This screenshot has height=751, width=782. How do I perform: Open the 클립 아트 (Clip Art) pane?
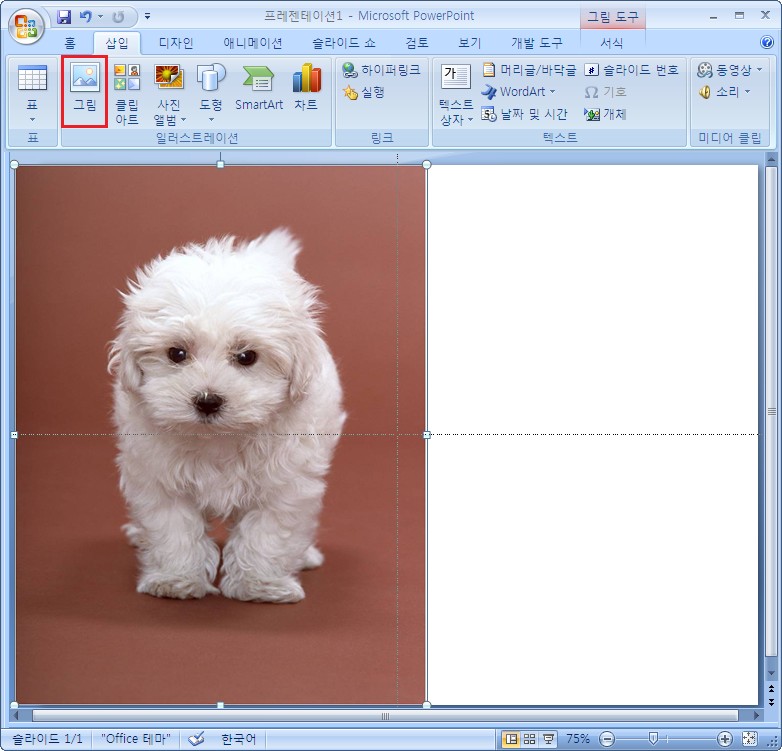[127, 94]
